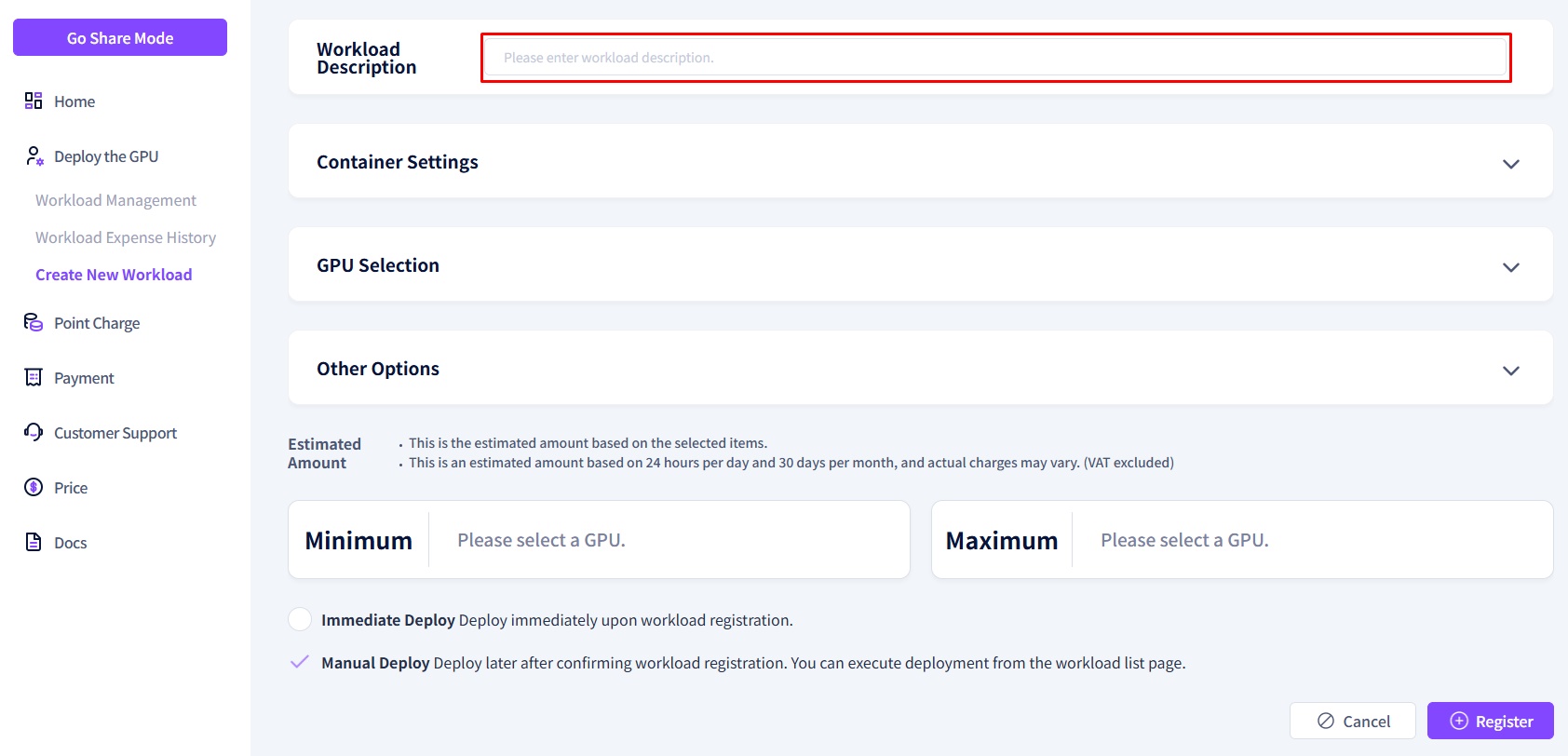Go to Create New Workload page
This screenshot has height=756, width=1568.
[114, 275]
